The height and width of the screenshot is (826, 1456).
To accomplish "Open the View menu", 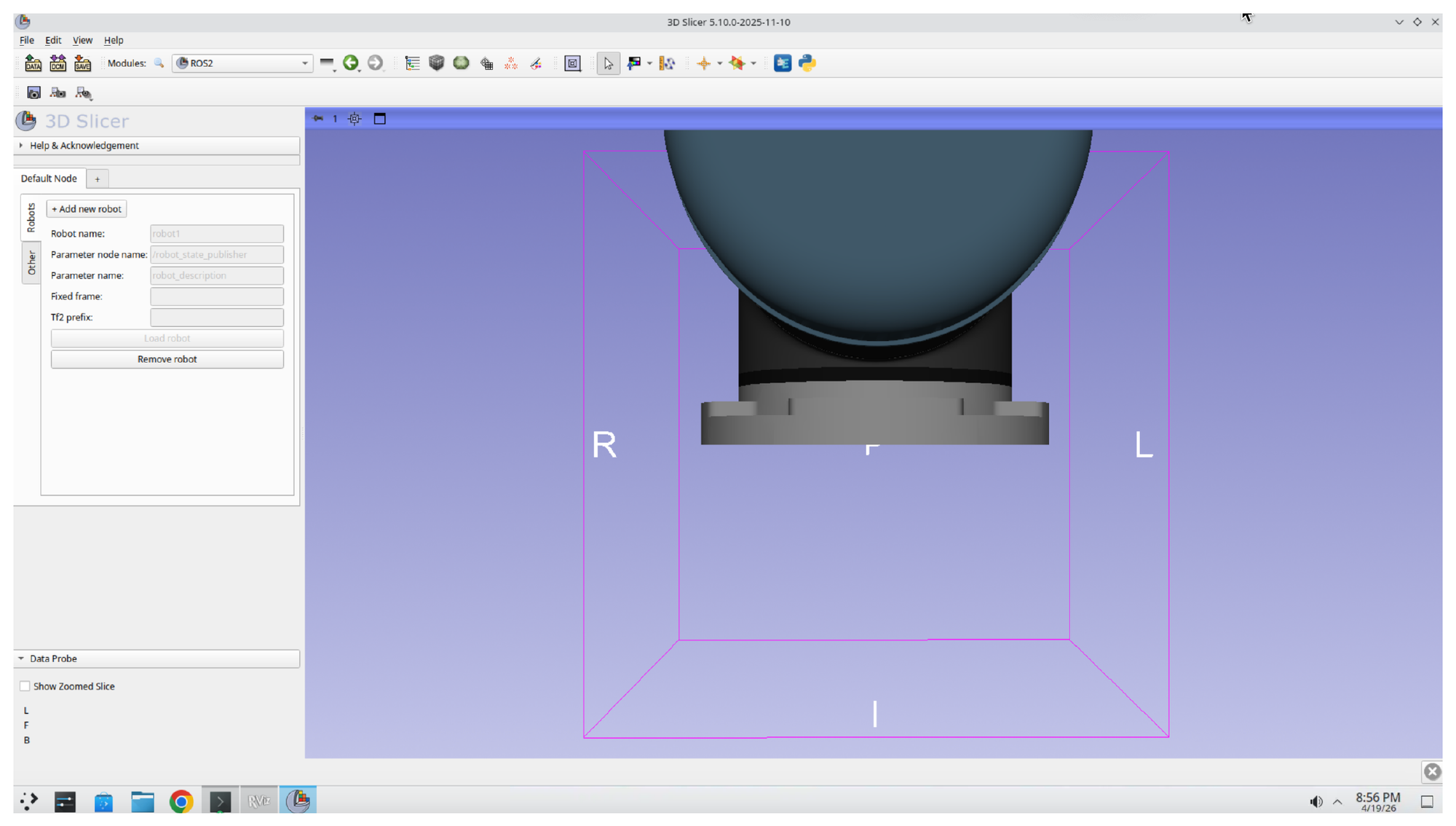I will click(82, 40).
